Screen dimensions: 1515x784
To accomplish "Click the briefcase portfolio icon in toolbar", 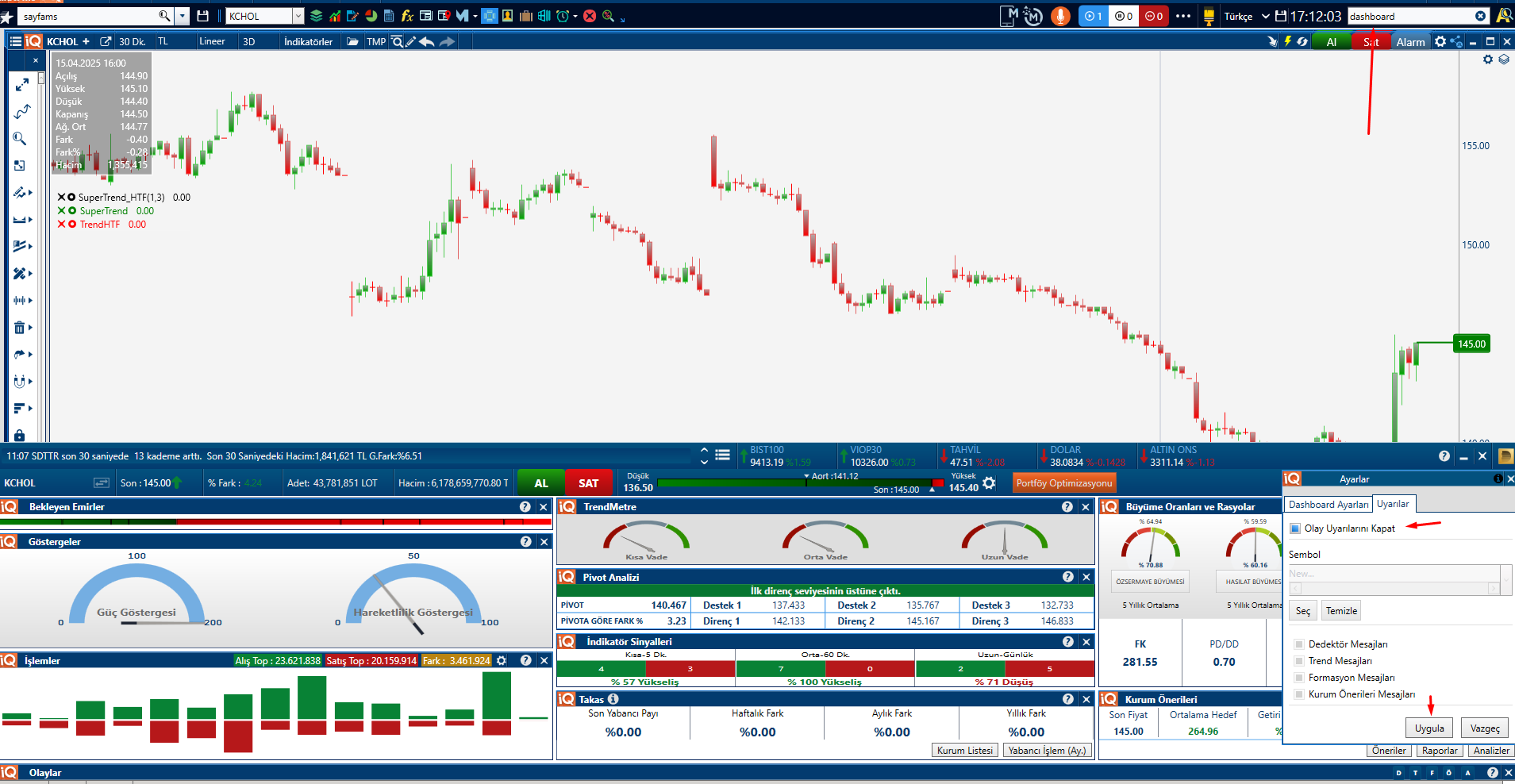I will pyautogui.click(x=525, y=16).
